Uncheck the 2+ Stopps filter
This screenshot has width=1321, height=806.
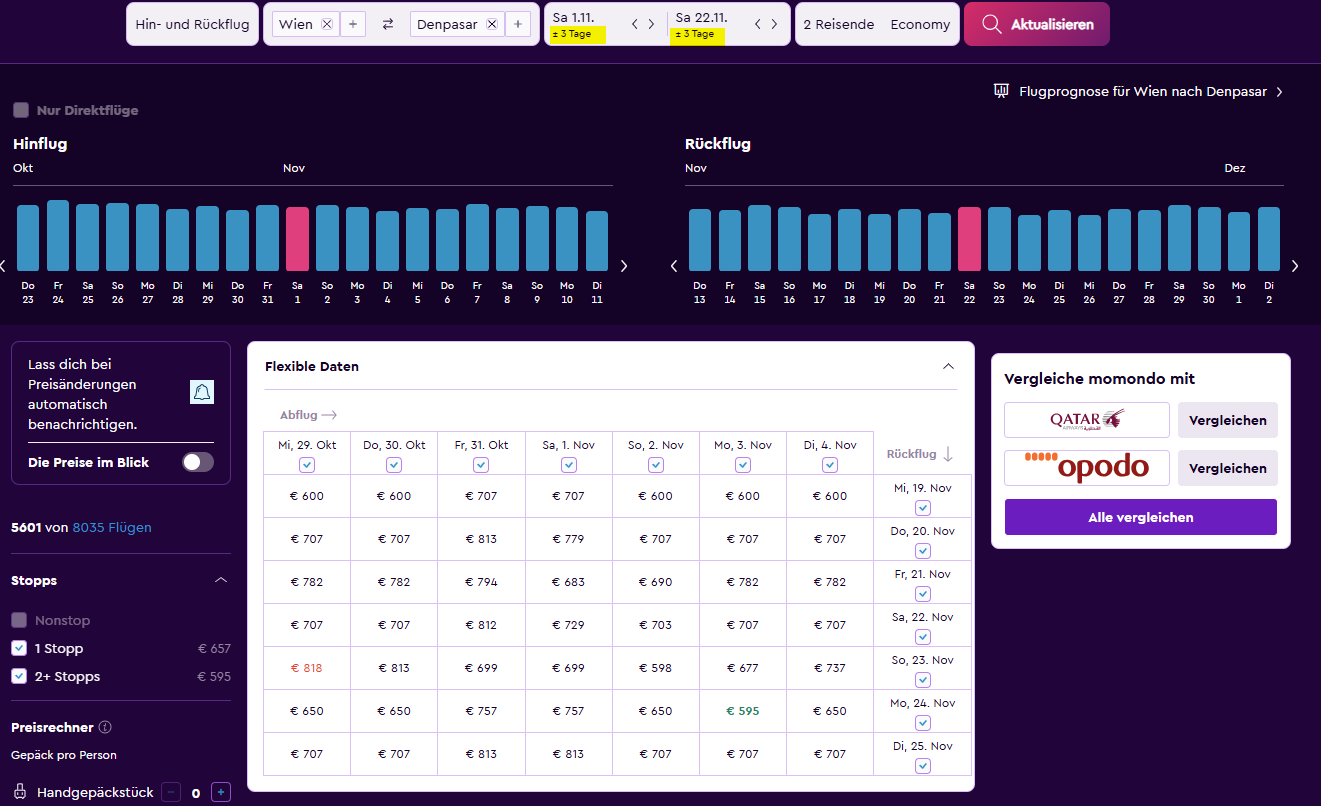pyautogui.click(x=19, y=677)
